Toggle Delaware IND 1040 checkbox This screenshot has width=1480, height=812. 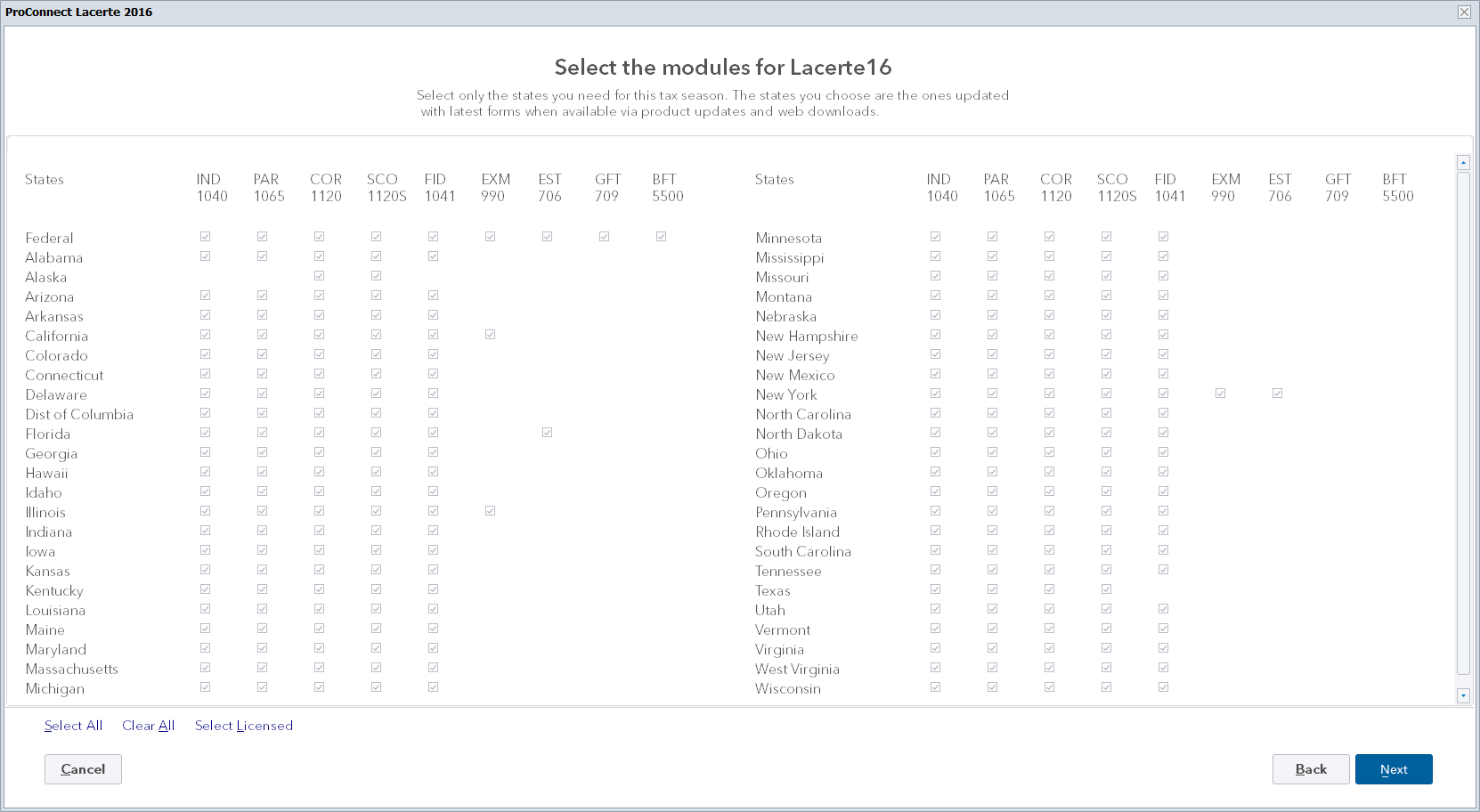coord(206,394)
